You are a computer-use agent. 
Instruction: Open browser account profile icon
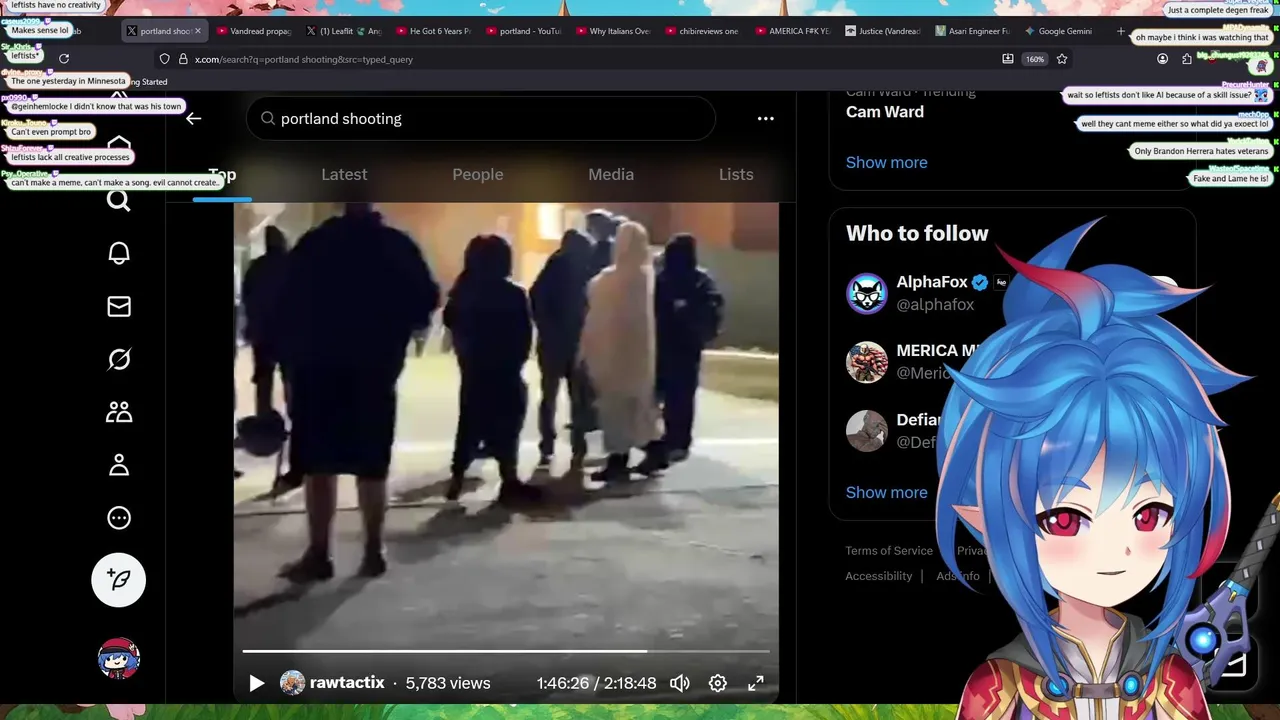[1162, 59]
